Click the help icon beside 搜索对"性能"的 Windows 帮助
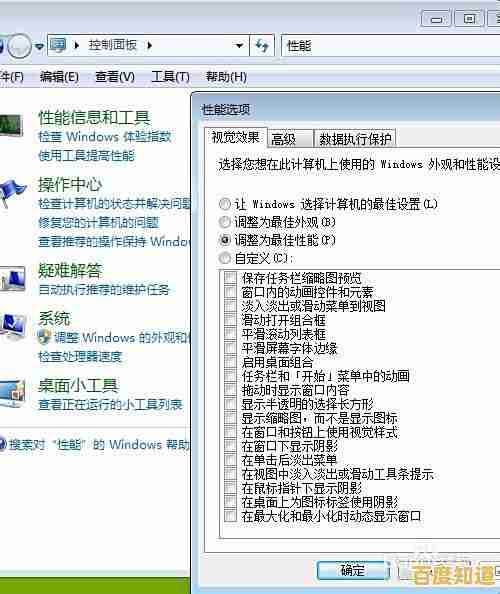Viewport: 500px width, 594px height. 2,444
